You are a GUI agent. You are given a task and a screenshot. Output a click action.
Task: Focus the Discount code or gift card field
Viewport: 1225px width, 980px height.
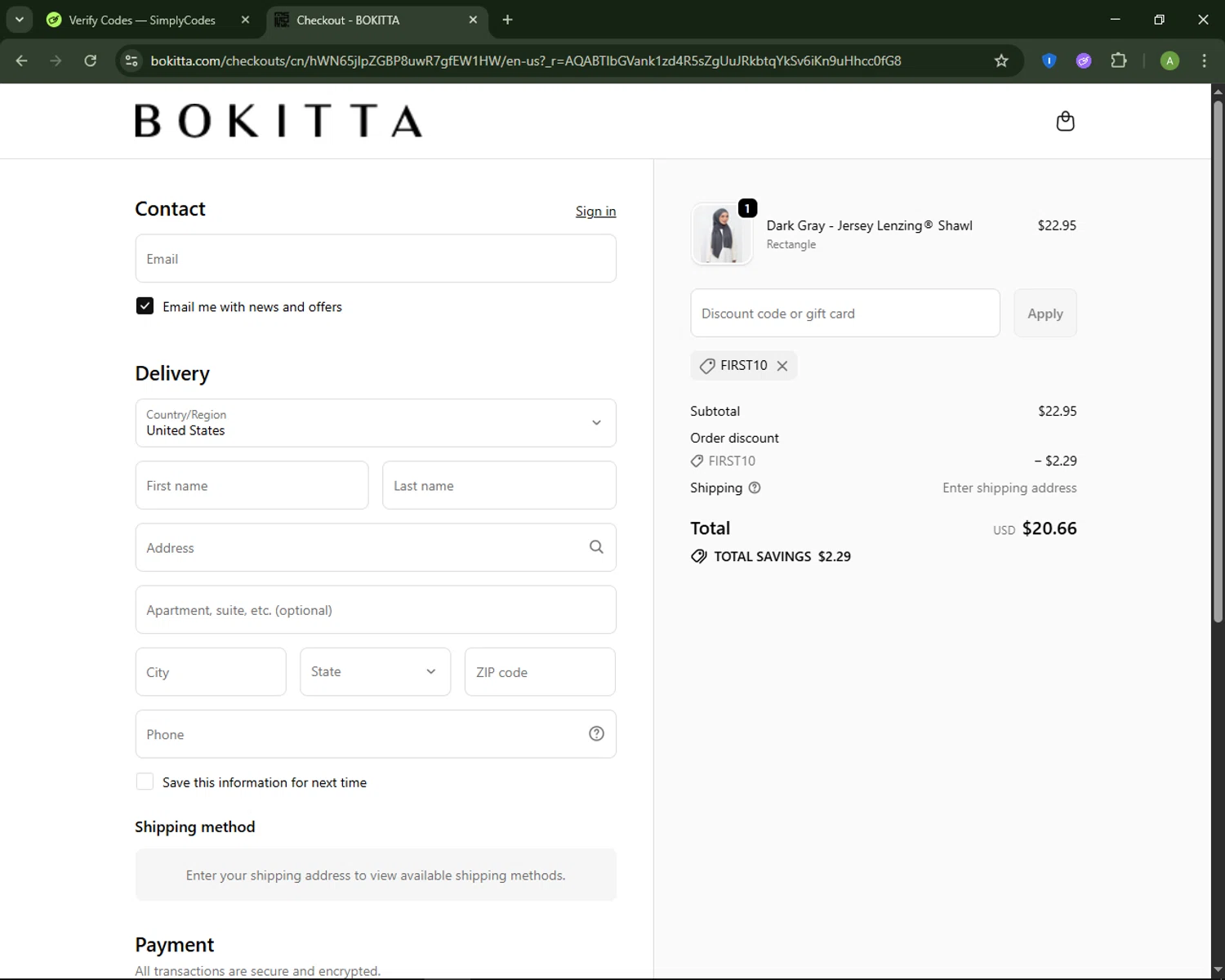point(845,314)
